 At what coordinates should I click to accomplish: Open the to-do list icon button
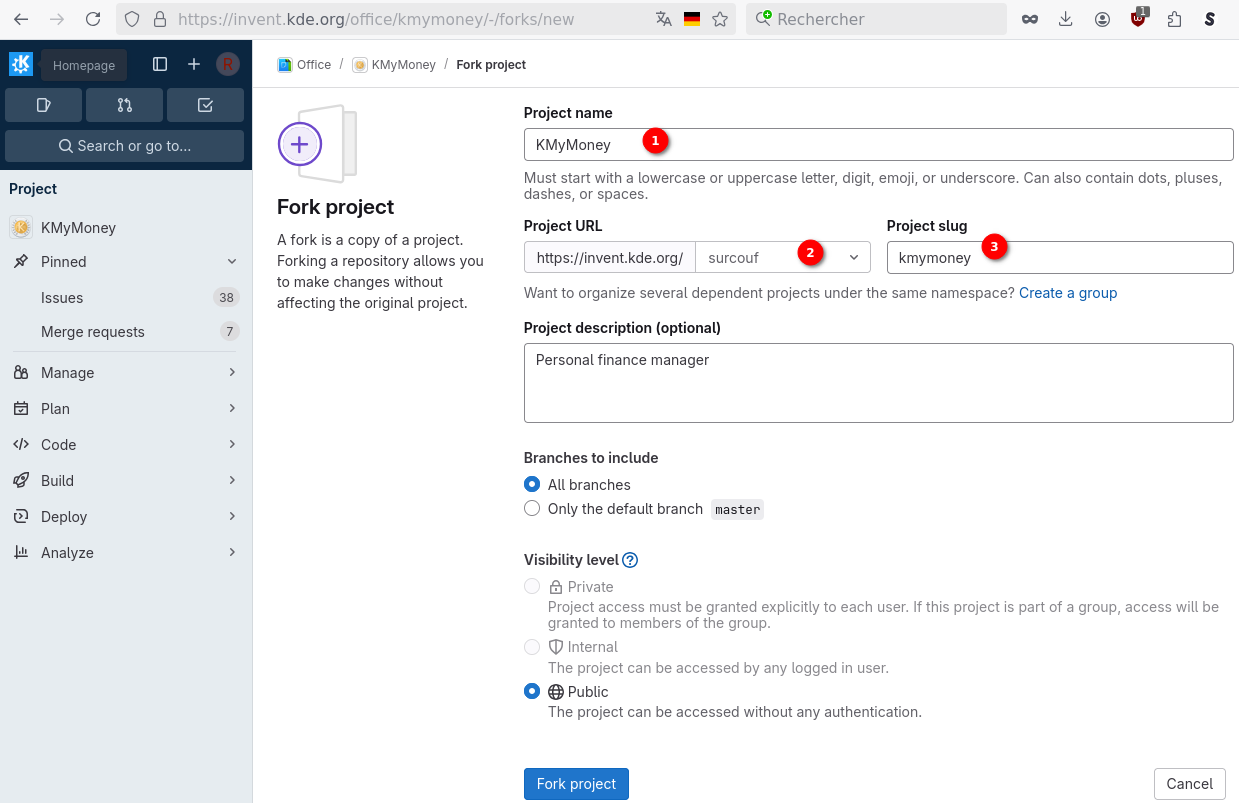(205, 105)
